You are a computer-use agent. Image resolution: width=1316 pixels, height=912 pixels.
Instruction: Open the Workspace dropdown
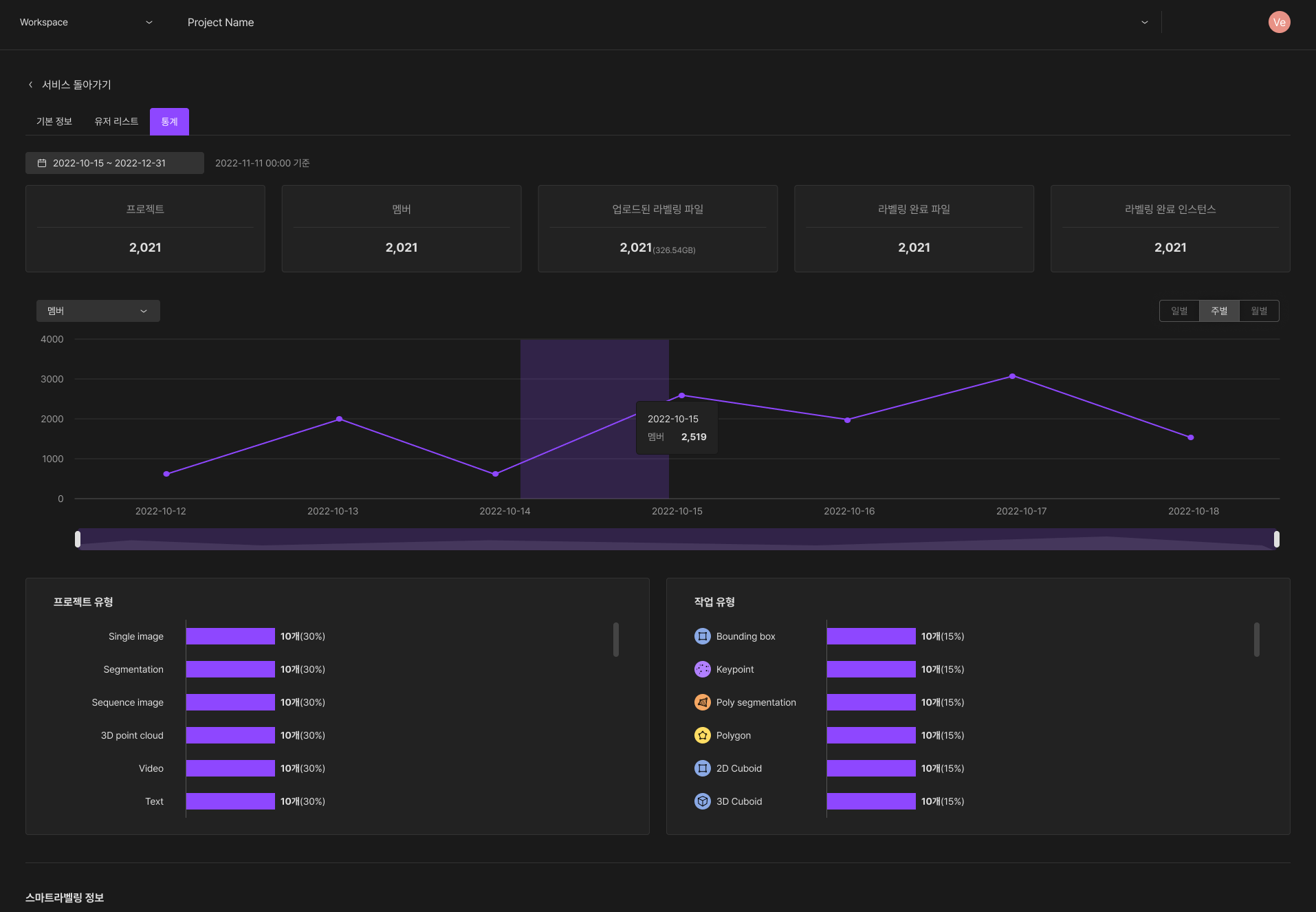[x=86, y=22]
